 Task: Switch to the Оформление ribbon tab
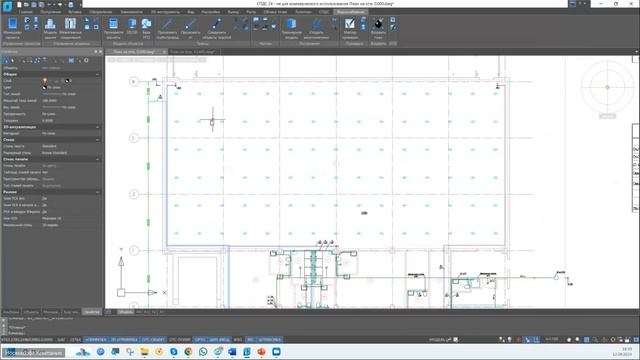[x=100, y=12]
